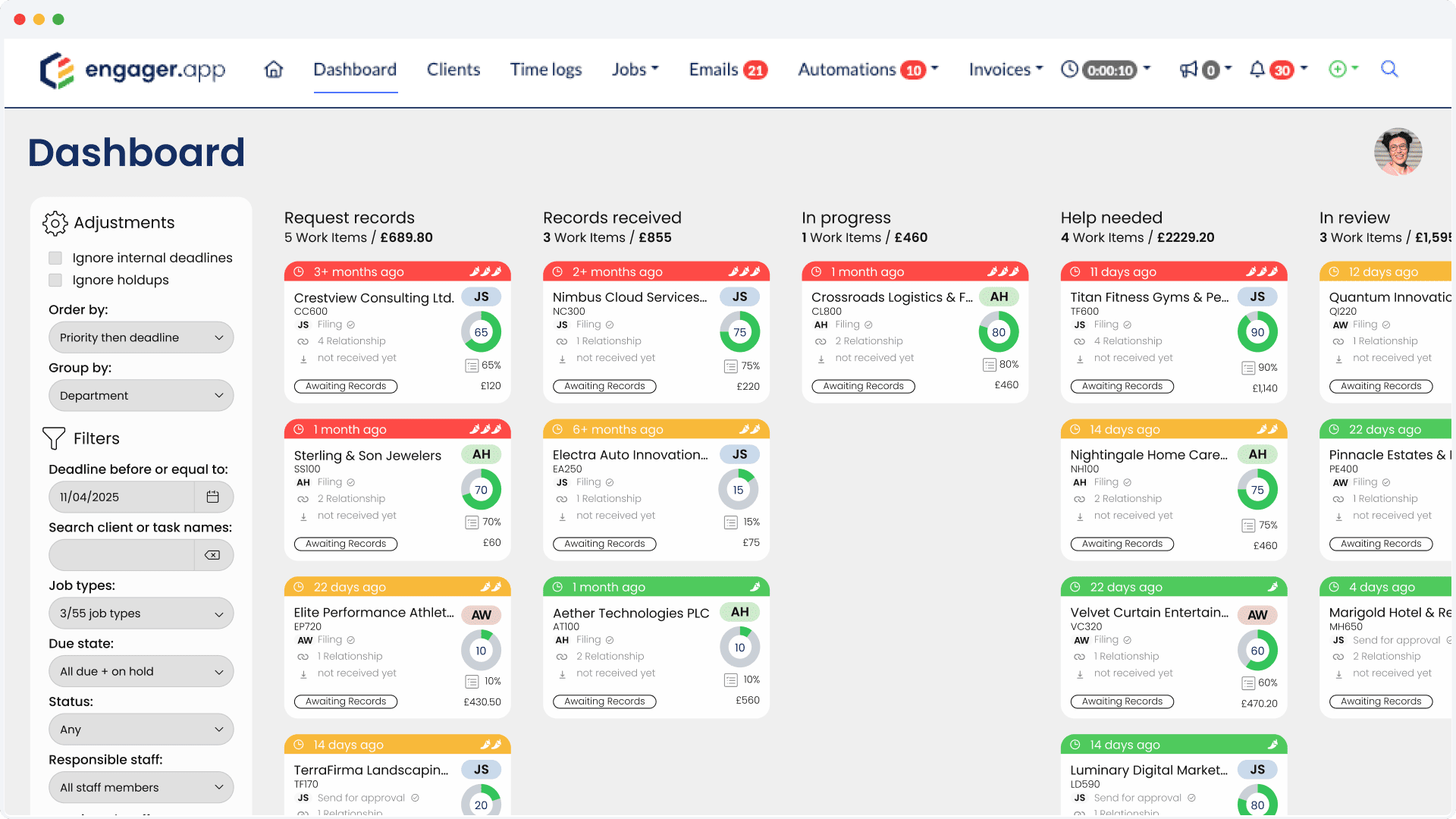Open the Group by dropdown showing Department
The height and width of the screenshot is (819, 1456).
[140, 395]
